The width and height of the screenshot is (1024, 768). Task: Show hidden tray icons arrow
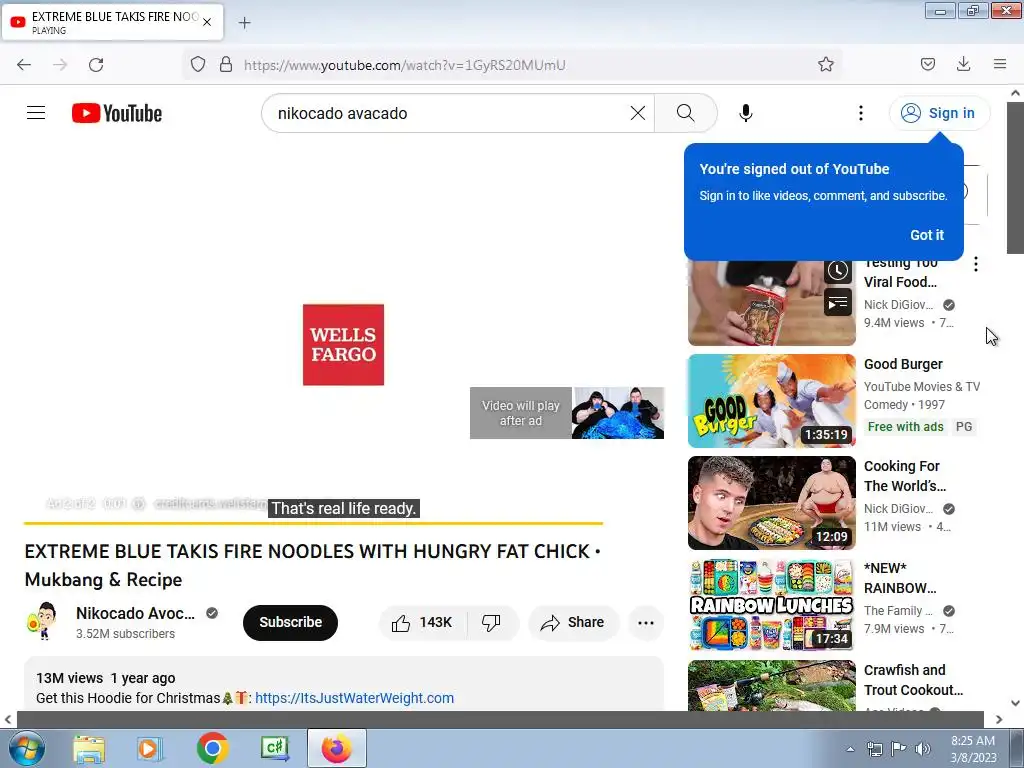[x=850, y=749]
